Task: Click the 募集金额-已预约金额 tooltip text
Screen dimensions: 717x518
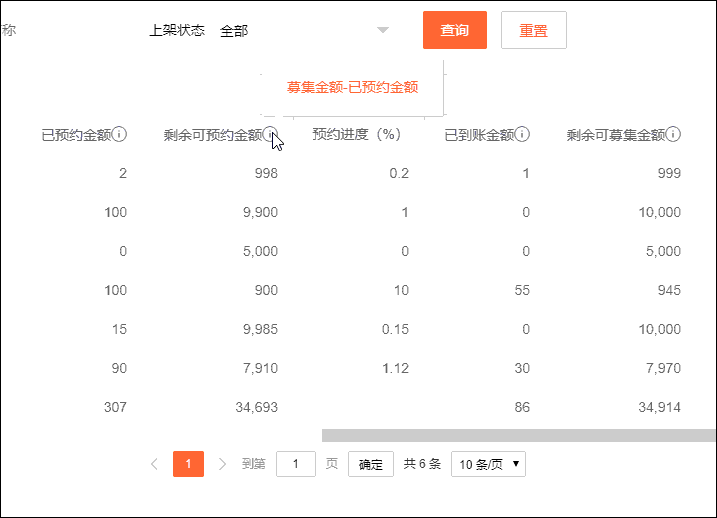Action: point(352,87)
